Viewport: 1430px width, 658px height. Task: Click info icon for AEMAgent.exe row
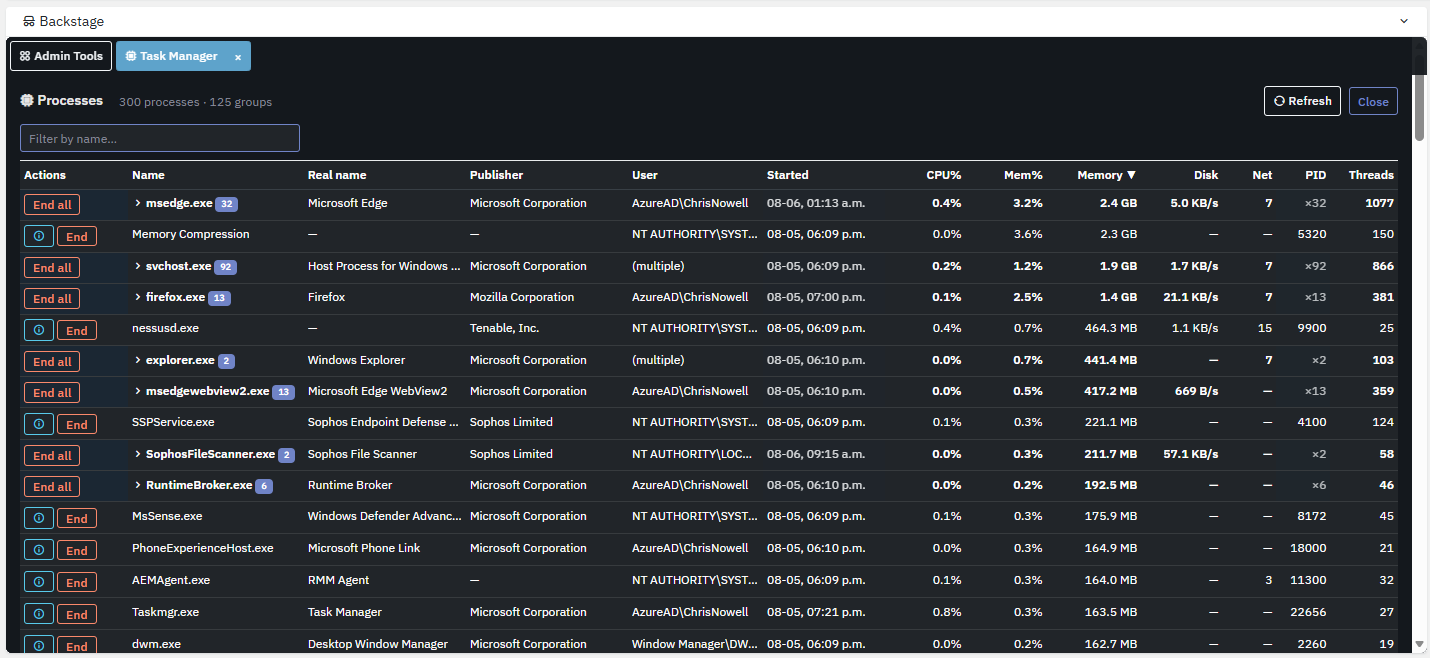point(38,582)
